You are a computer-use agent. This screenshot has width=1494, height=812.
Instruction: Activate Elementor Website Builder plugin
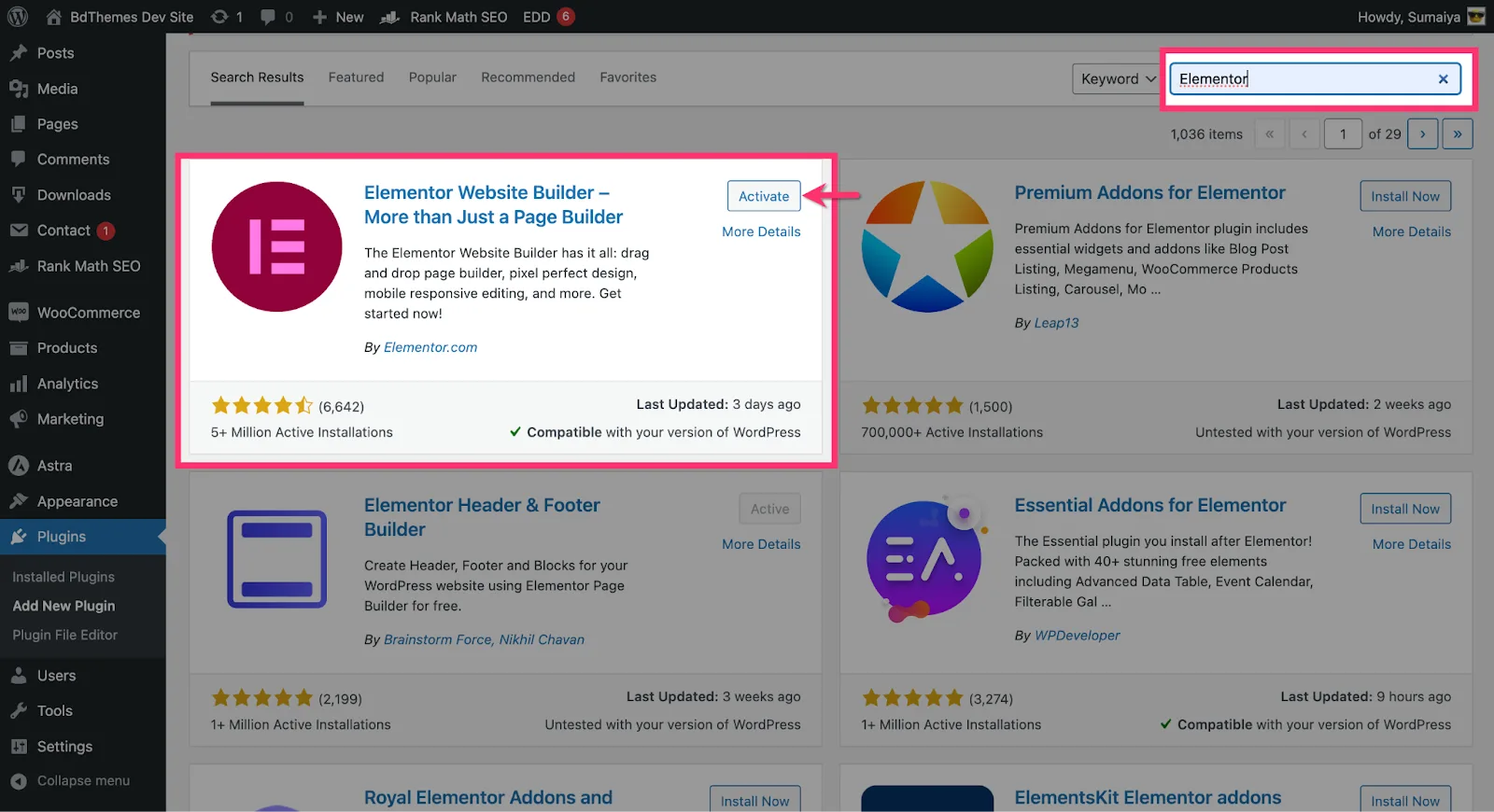(x=764, y=196)
